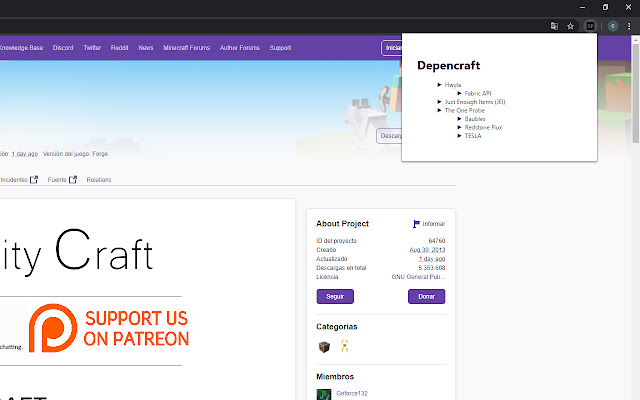This screenshot has width=640, height=400.
Task: Click the Just Enough Items (JEI) label
Action: click(475, 102)
